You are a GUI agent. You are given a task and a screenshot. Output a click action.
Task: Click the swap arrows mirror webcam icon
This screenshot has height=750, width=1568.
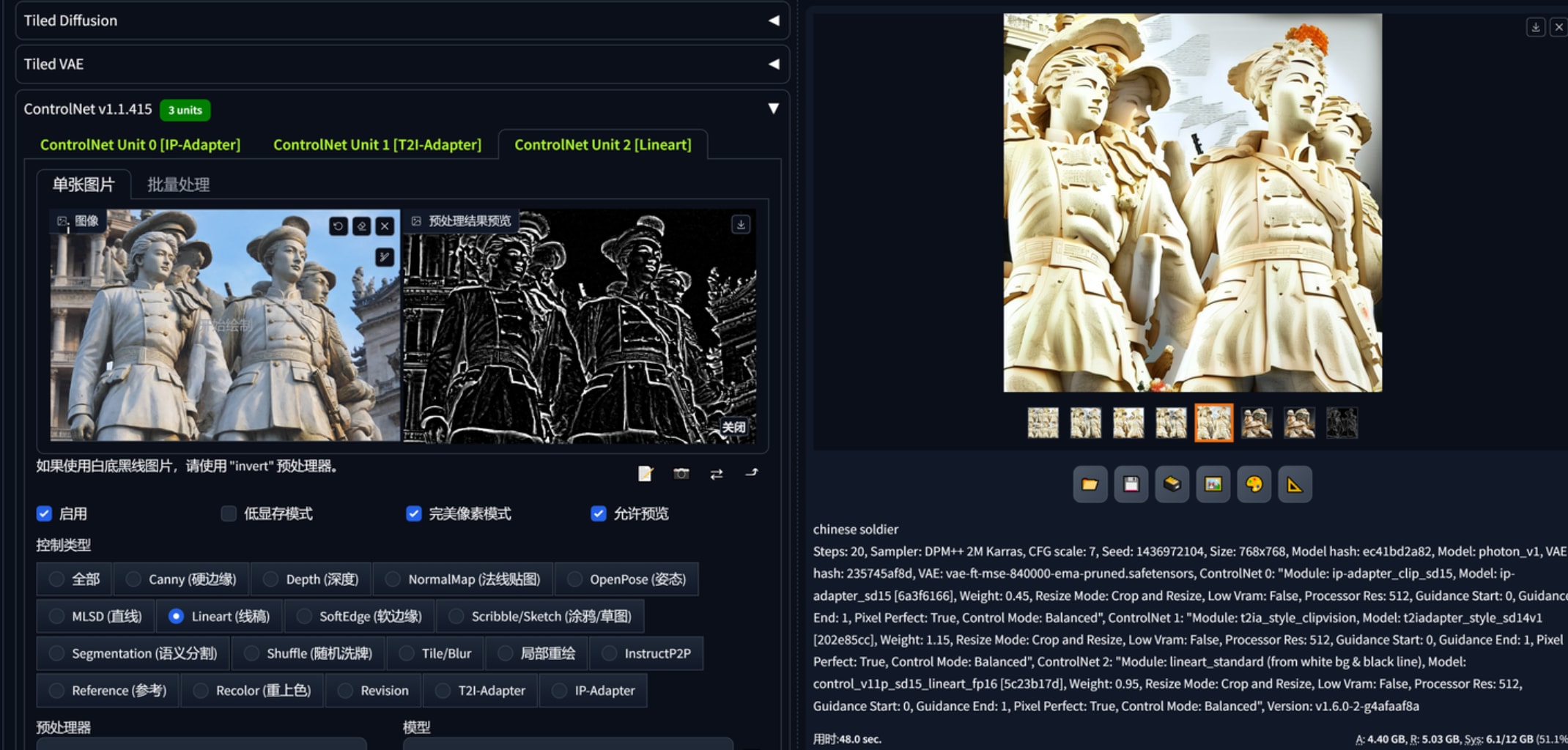pos(717,474)
